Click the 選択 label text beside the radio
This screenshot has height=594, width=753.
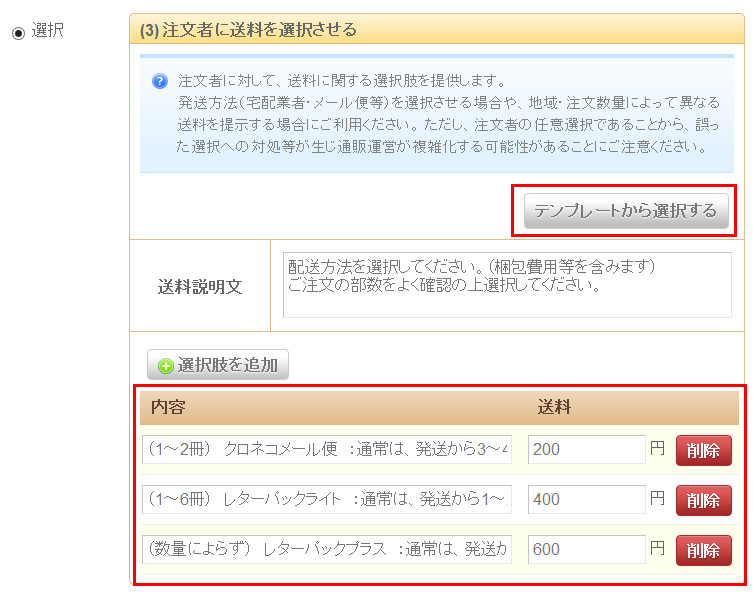(48, 31)
